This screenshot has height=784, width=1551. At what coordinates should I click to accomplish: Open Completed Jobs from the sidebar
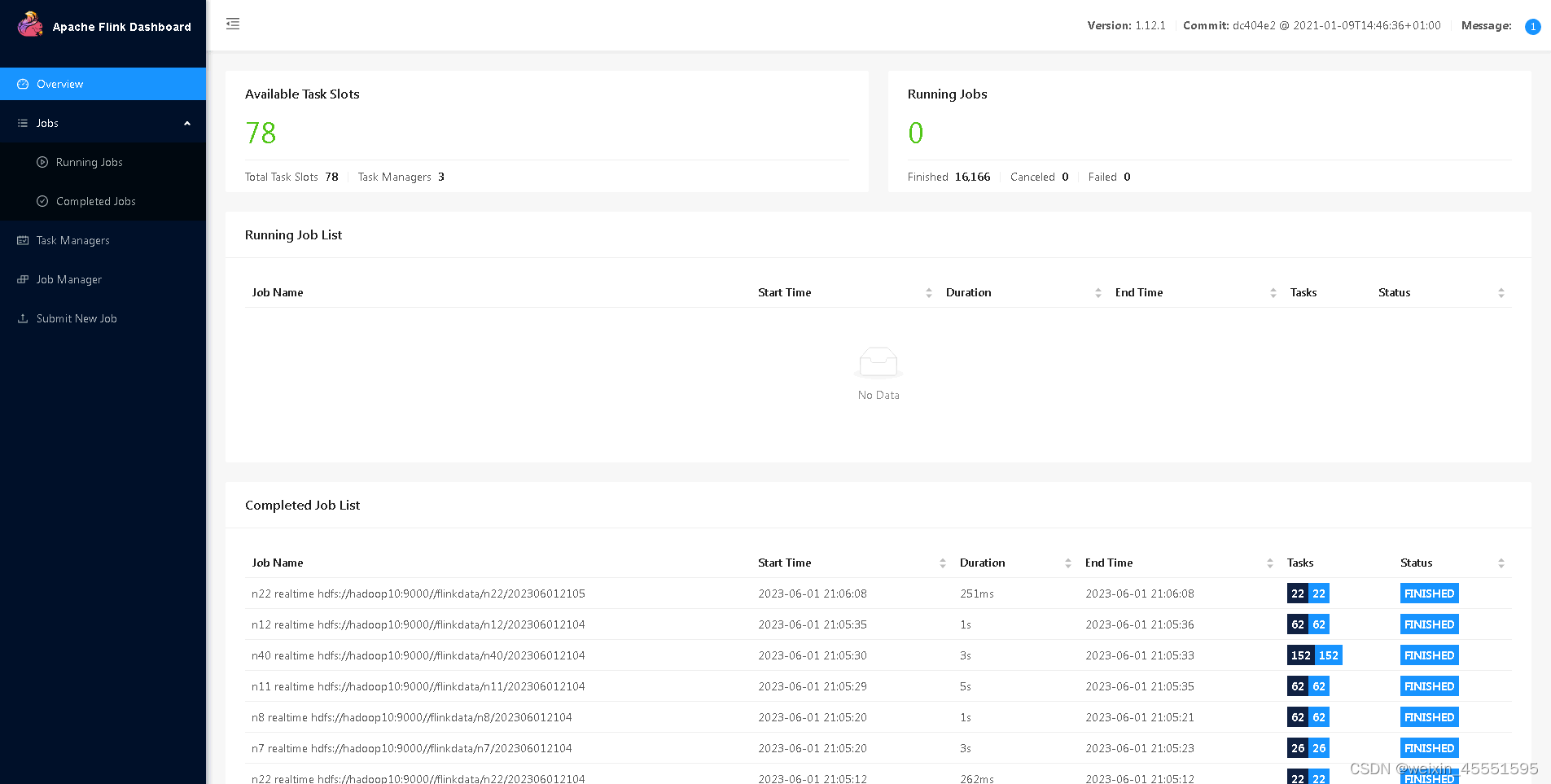(95, 201)
